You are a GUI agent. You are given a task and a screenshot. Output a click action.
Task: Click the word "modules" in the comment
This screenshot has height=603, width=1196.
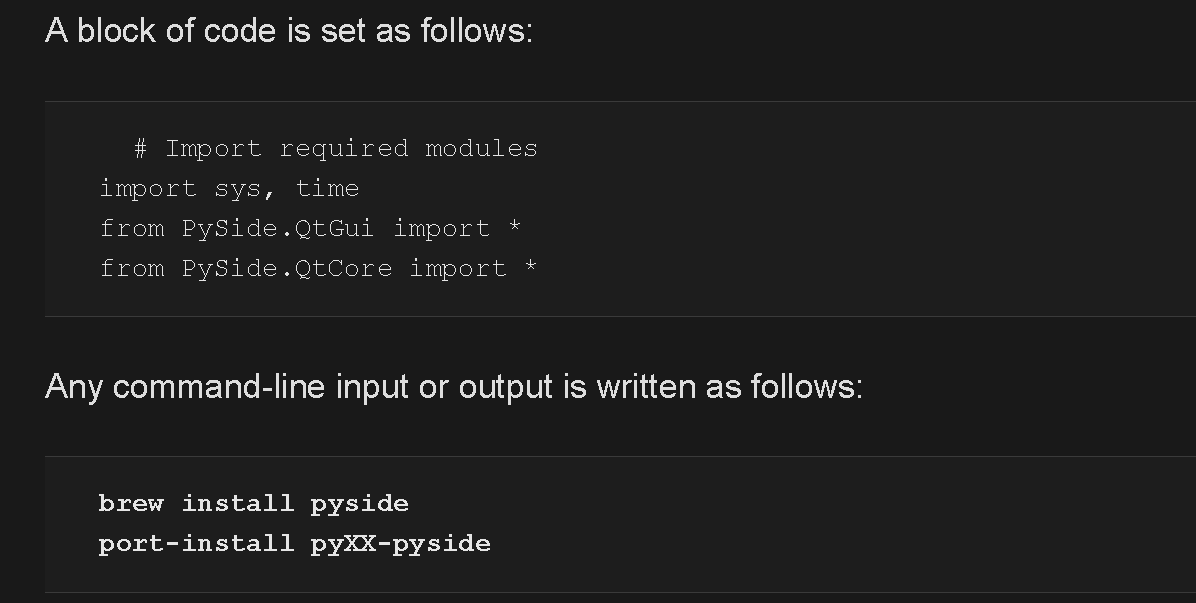[481, 149]
